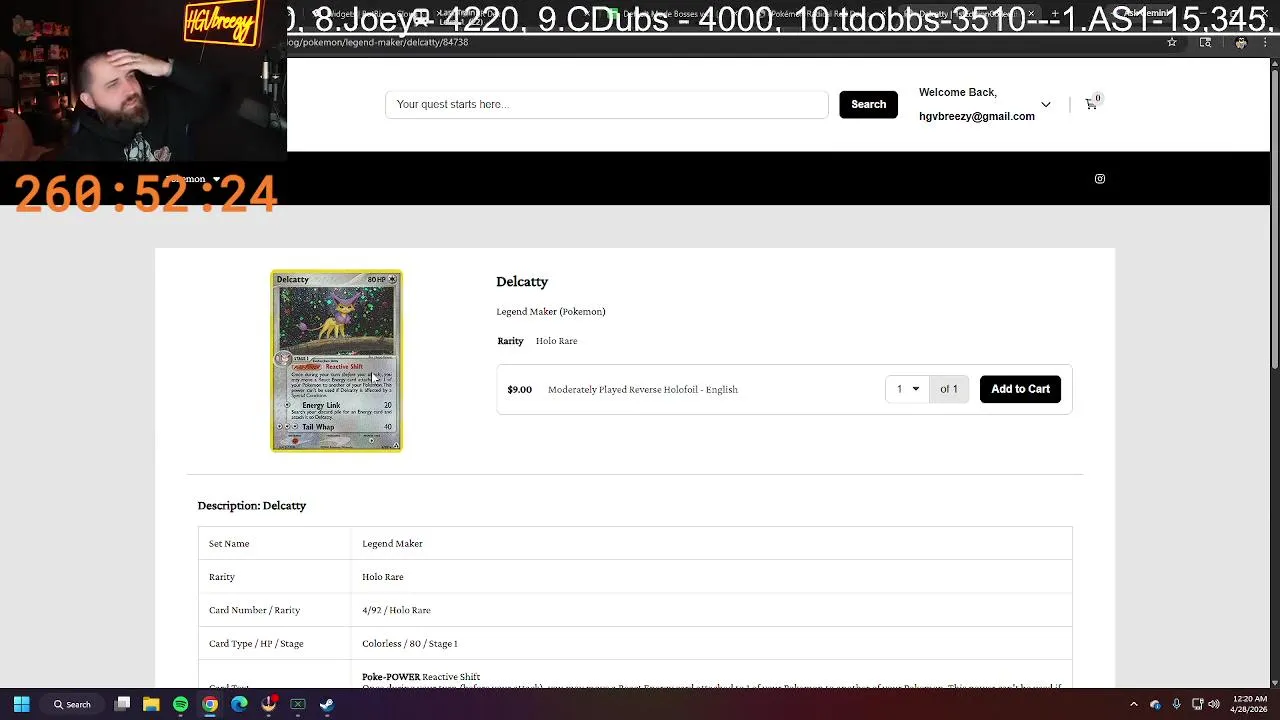Viewport: 1280px width, 720px height.
Task: Open a new browser tab with plus
Action: pyautogui.click(x=1054, y=14)
